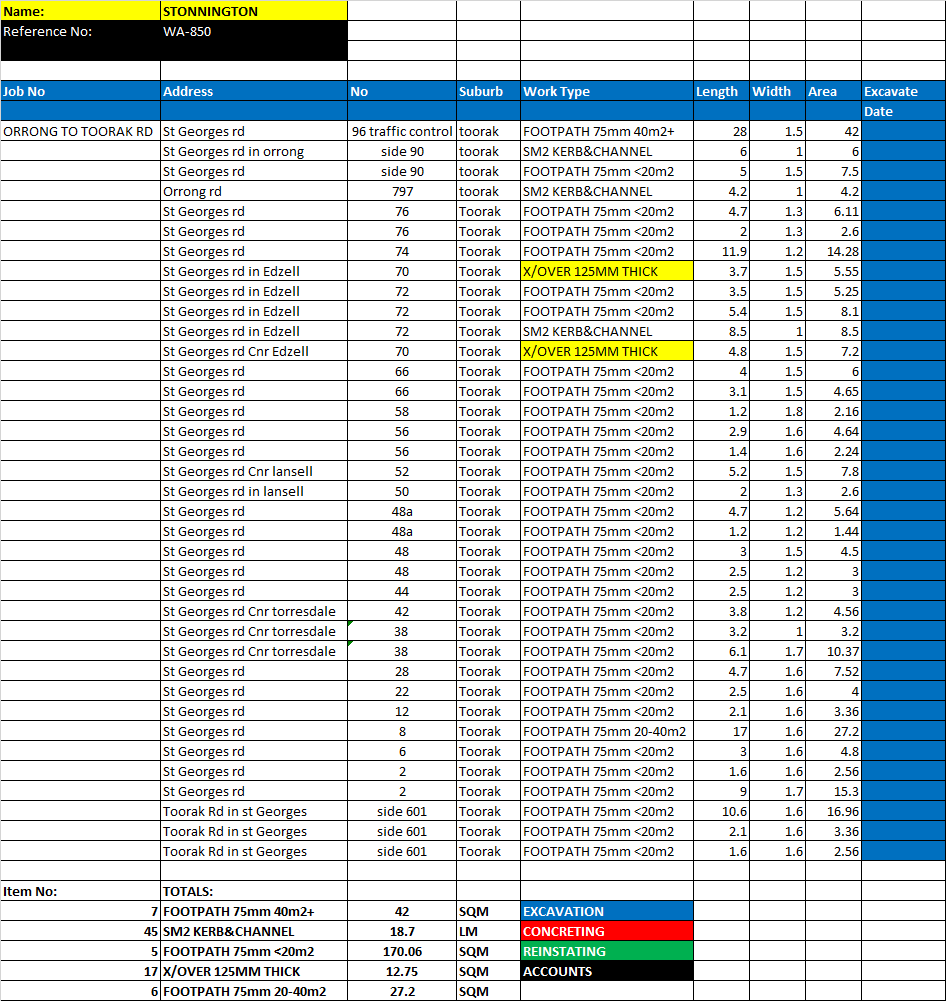The width and height of the screenshot is (946, 1001).
Task: Click the blue EXCAVATION legend cell
Action: click(x=606, y=911)
